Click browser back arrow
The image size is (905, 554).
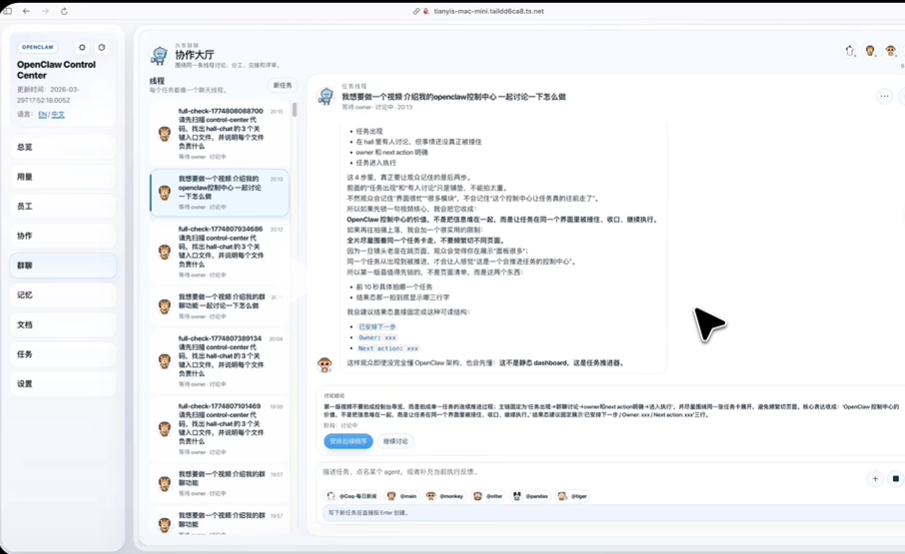(26, 11)
